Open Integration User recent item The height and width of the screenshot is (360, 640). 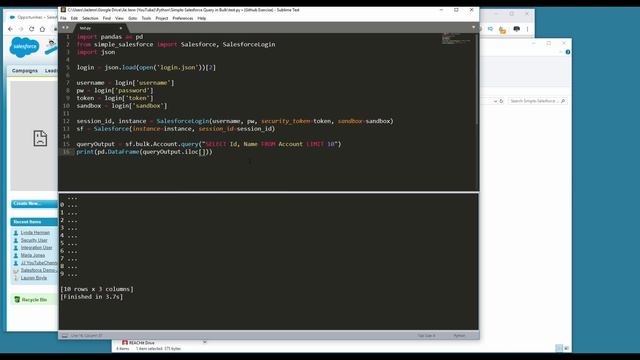coord(36,248)
